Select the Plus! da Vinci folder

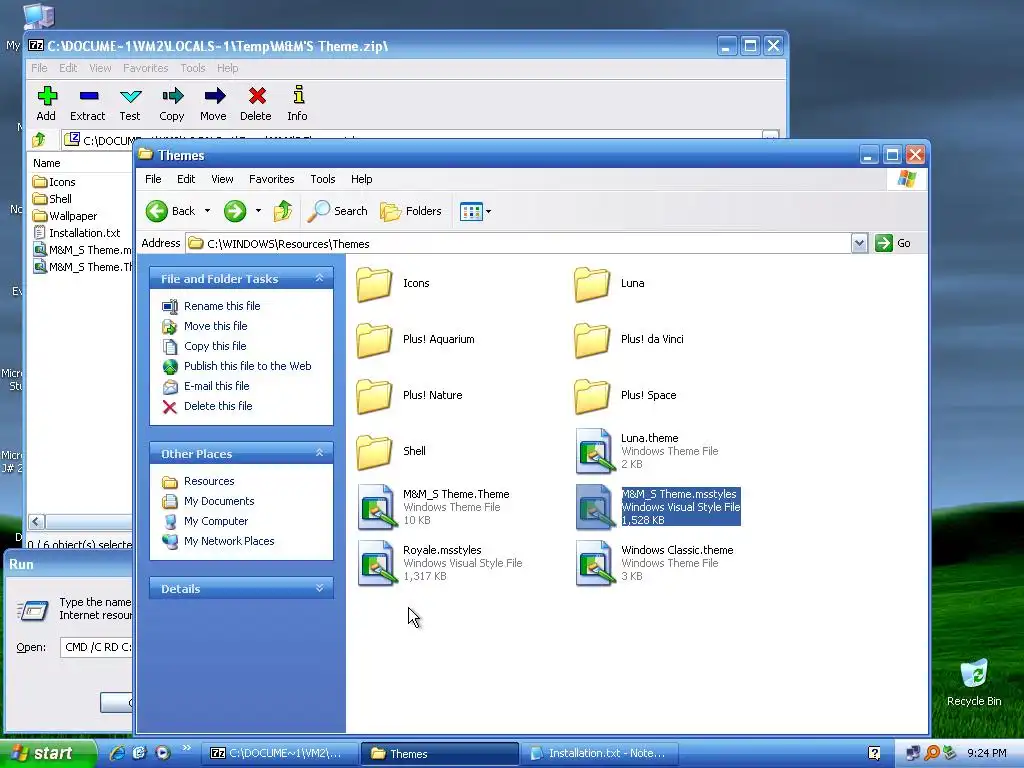[x=629, y=340]
